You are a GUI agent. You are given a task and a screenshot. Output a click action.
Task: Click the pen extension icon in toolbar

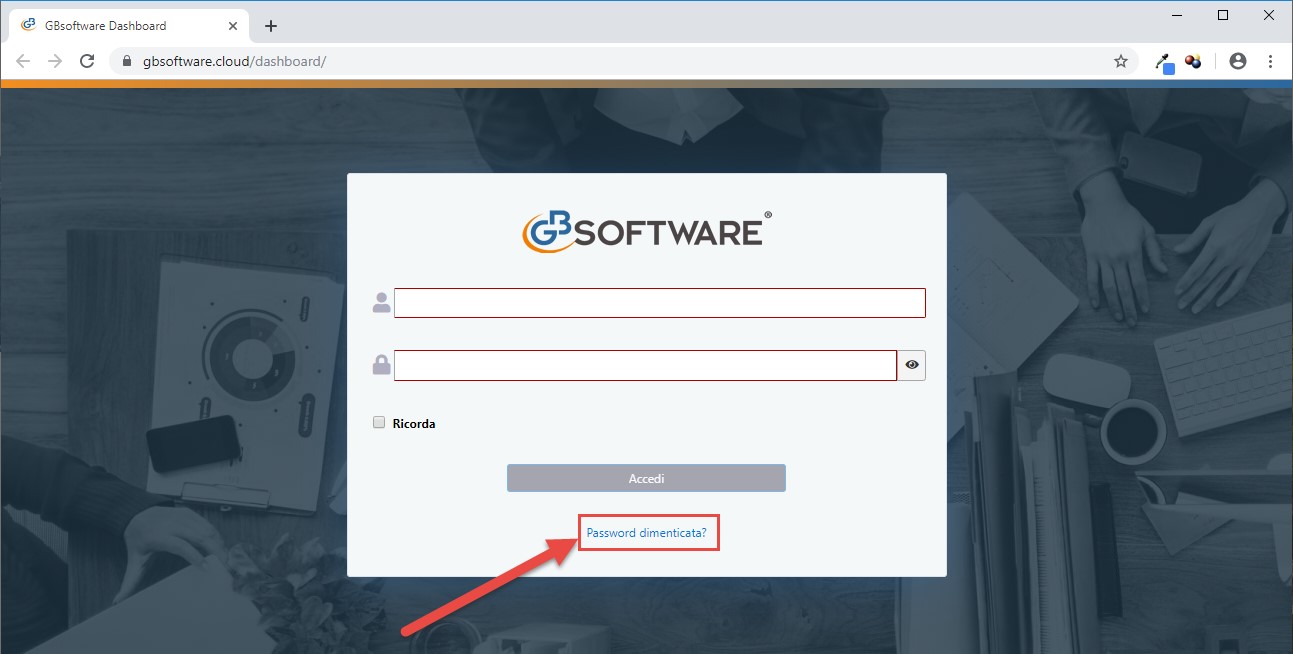(1164, 62)
